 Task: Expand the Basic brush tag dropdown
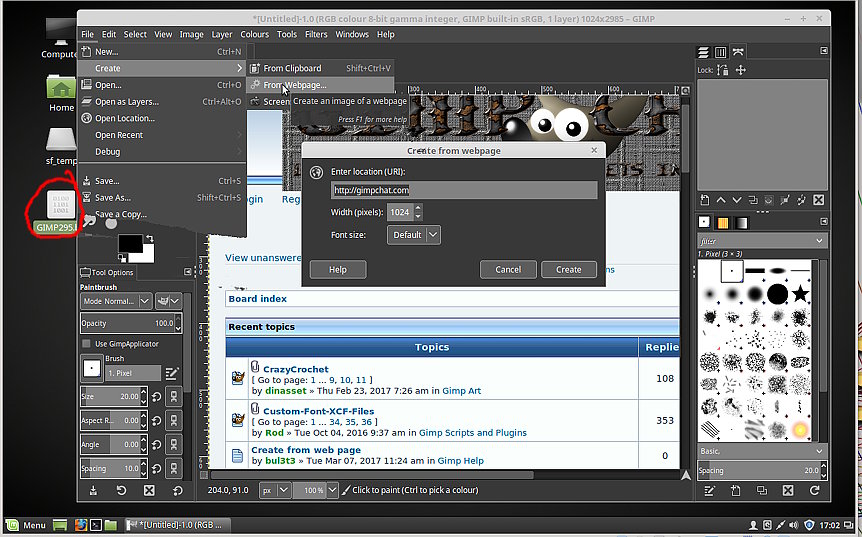point(819,451)
